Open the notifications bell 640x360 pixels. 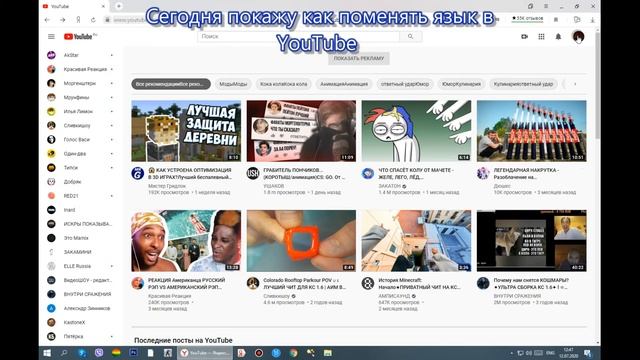point(558,36)
